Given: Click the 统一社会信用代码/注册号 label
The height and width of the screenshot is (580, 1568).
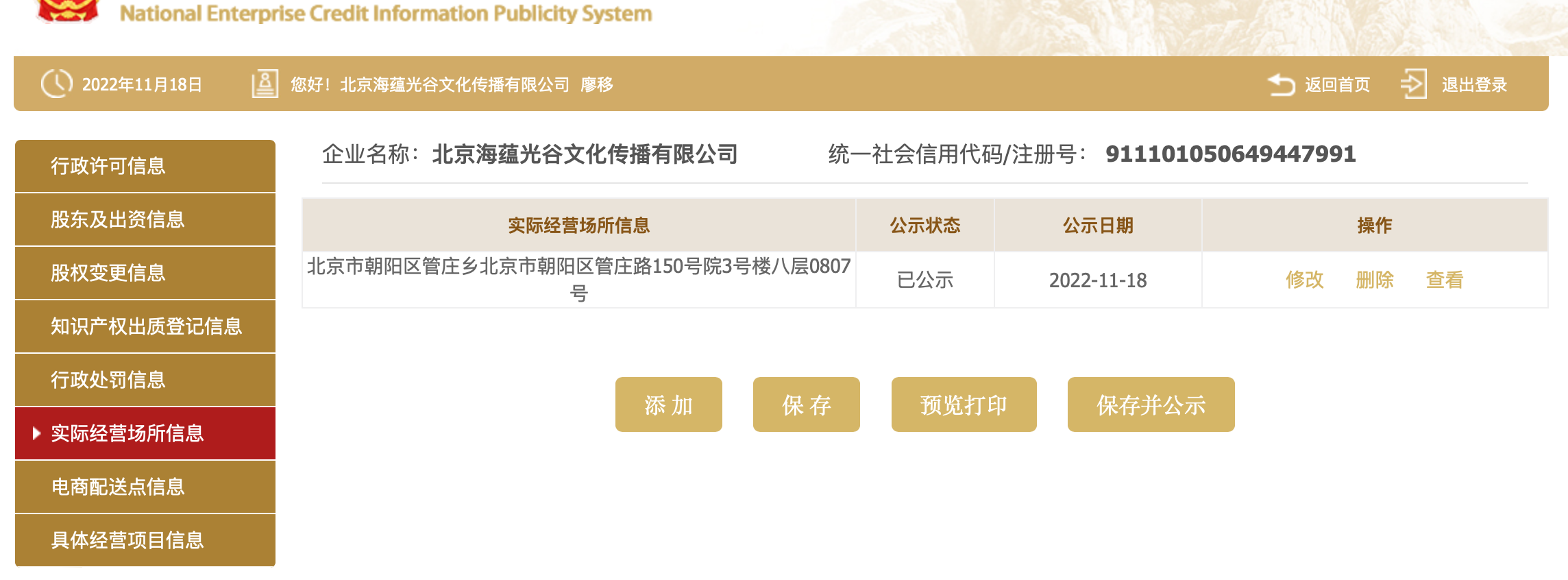Looking at the screenshot, I should tap(957, 154).
